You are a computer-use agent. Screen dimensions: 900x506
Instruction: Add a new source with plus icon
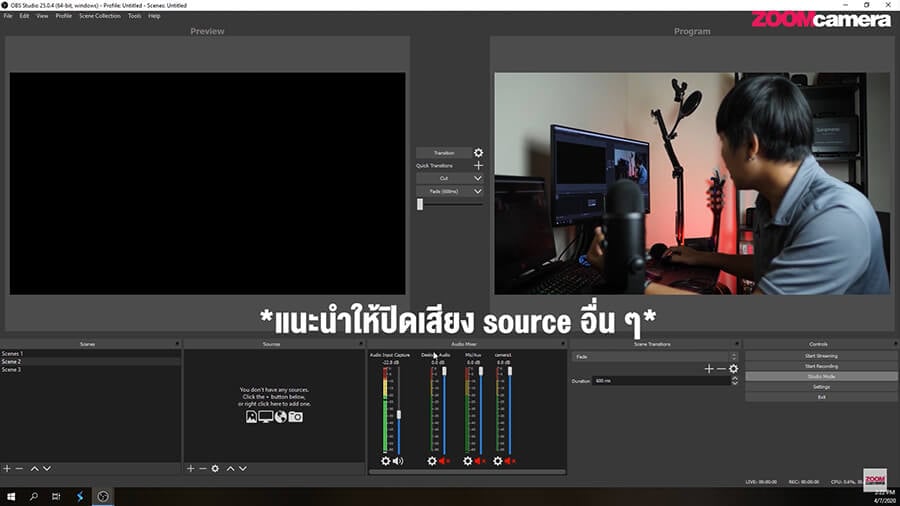191,469
